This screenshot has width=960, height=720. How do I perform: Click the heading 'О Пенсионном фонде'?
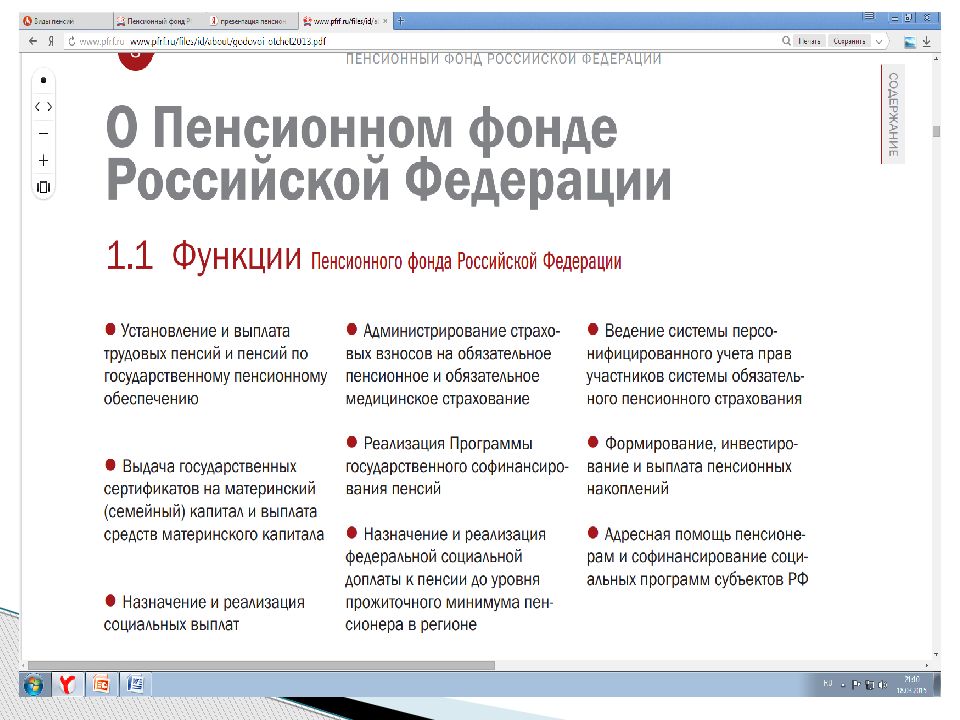point(362,128)
